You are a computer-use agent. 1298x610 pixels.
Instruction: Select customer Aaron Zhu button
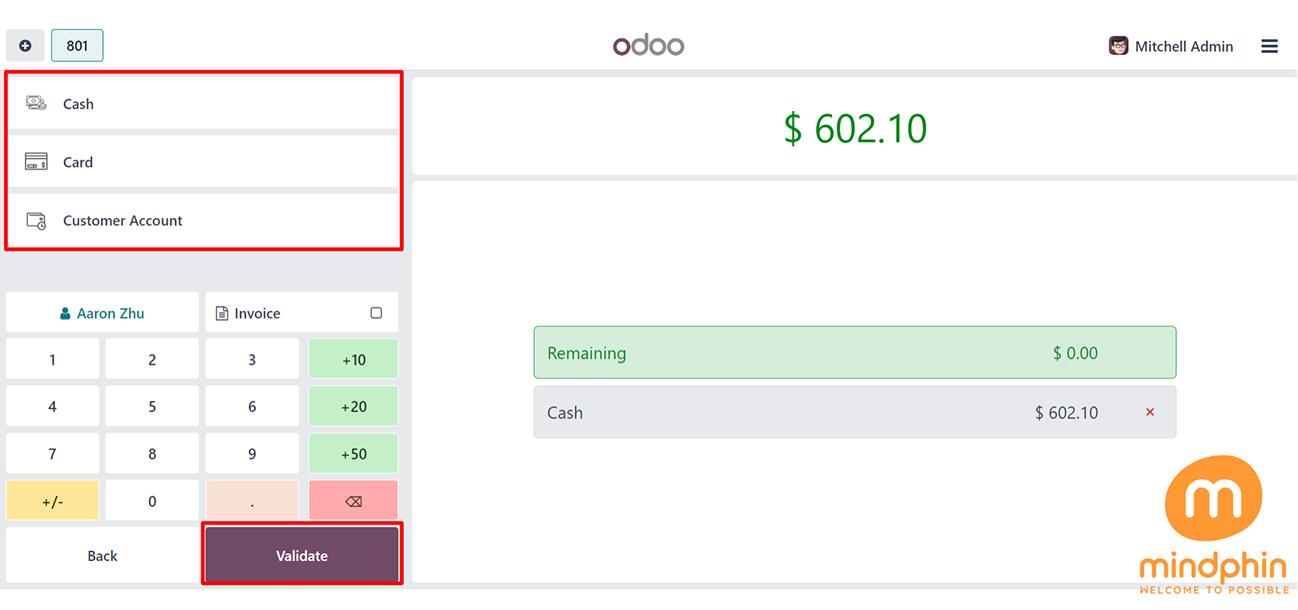(102, 313)
